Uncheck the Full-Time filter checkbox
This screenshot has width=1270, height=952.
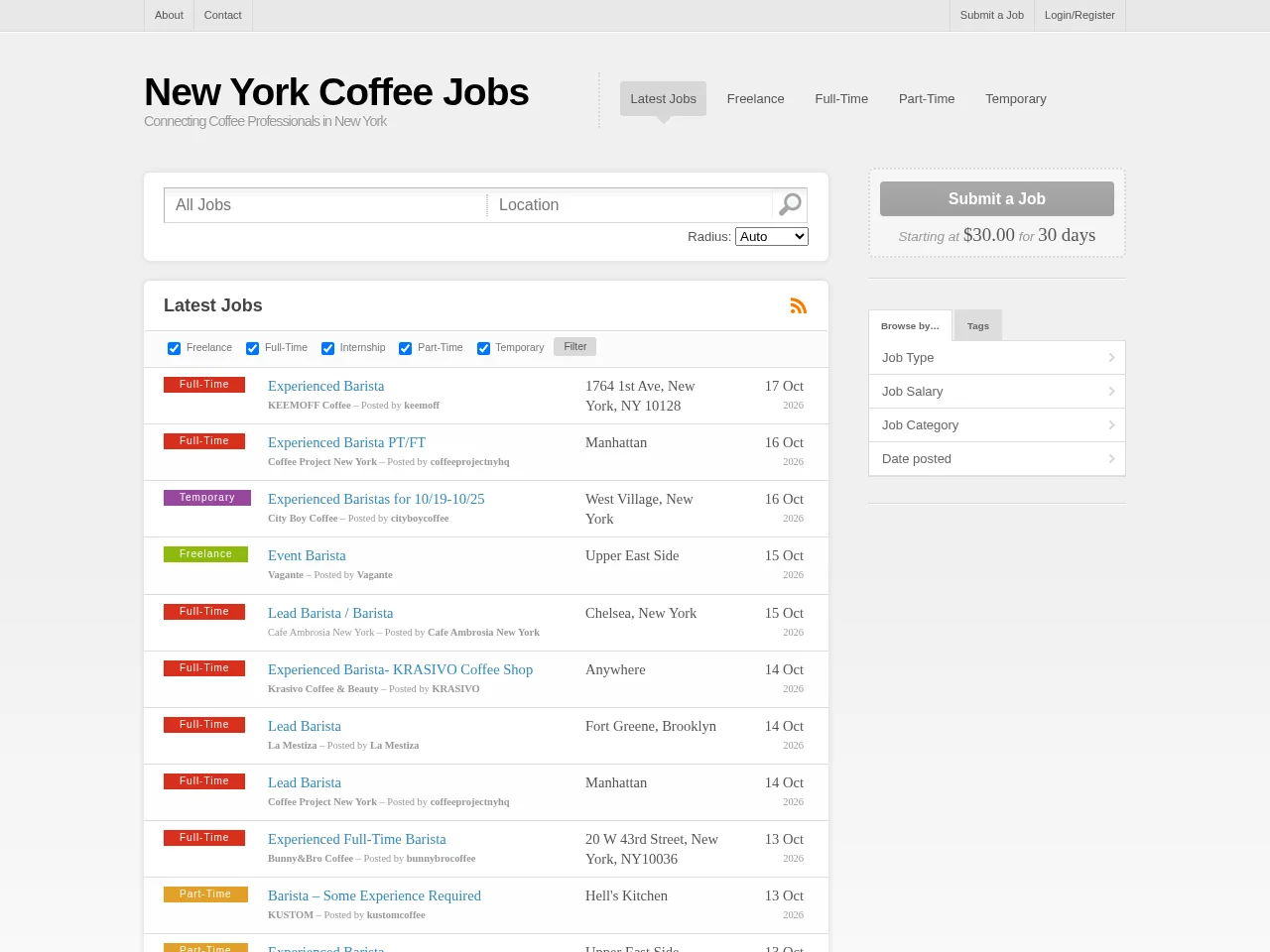253,348
